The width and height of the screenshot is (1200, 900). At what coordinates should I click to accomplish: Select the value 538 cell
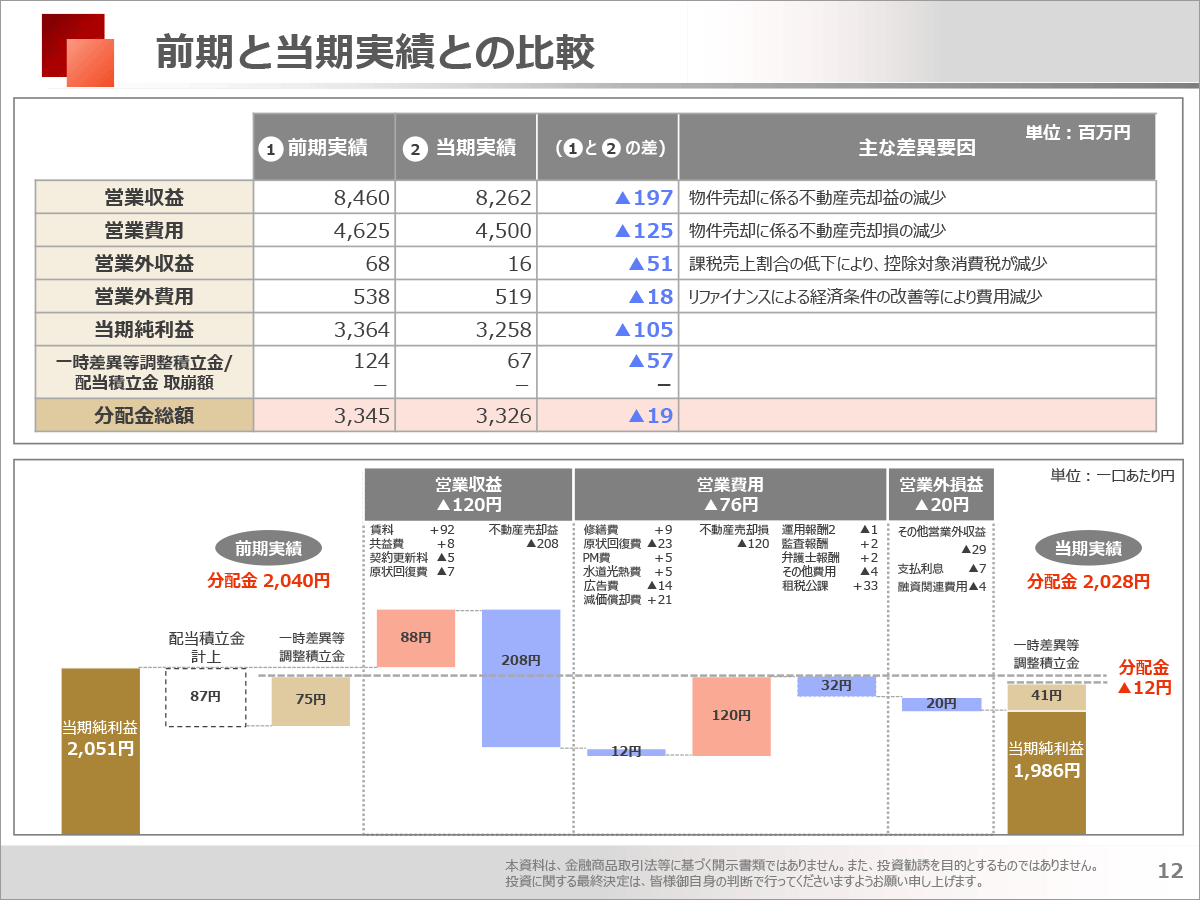coord(324,296)
